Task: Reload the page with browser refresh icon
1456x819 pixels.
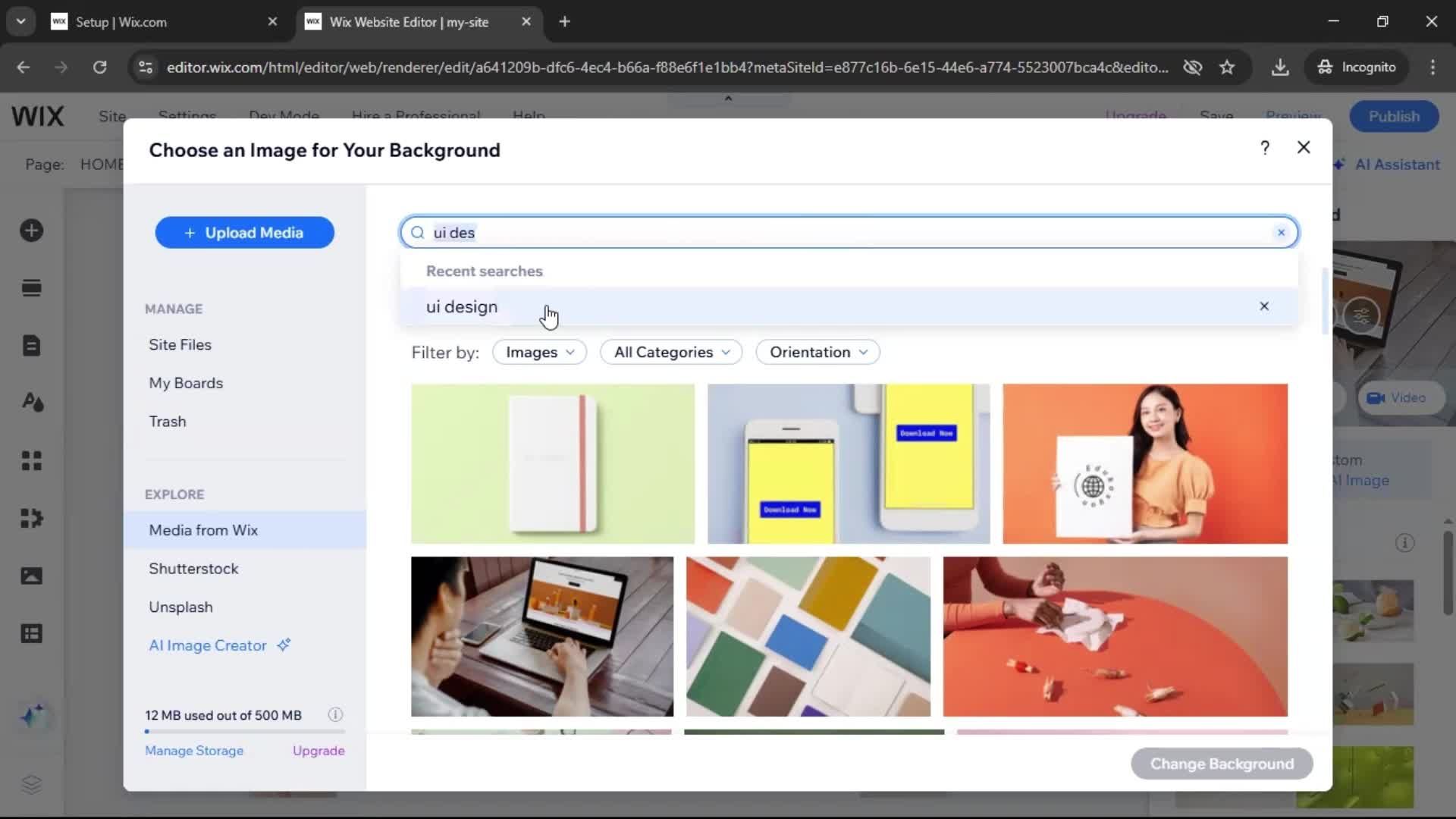Action: [x=99, y=67]
